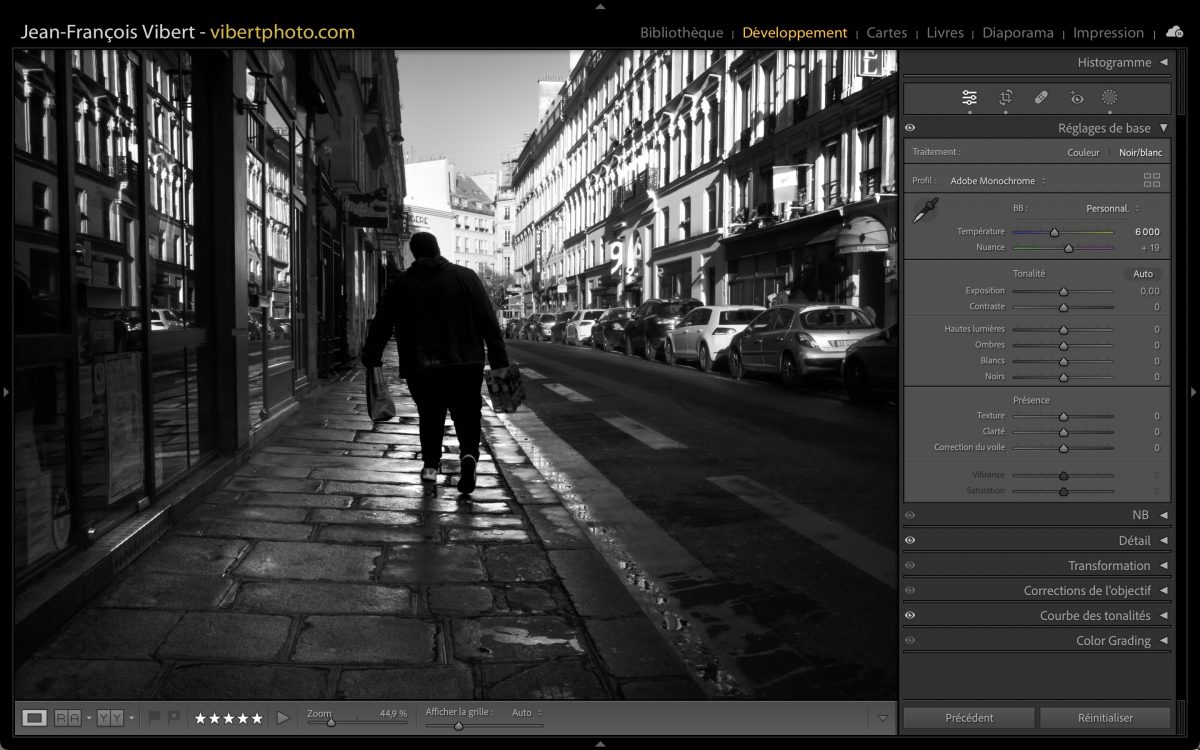This screenshot has width=1200, height=750.
Task: Select the Red eye correction tool
Action: (x=1076, y=98)
